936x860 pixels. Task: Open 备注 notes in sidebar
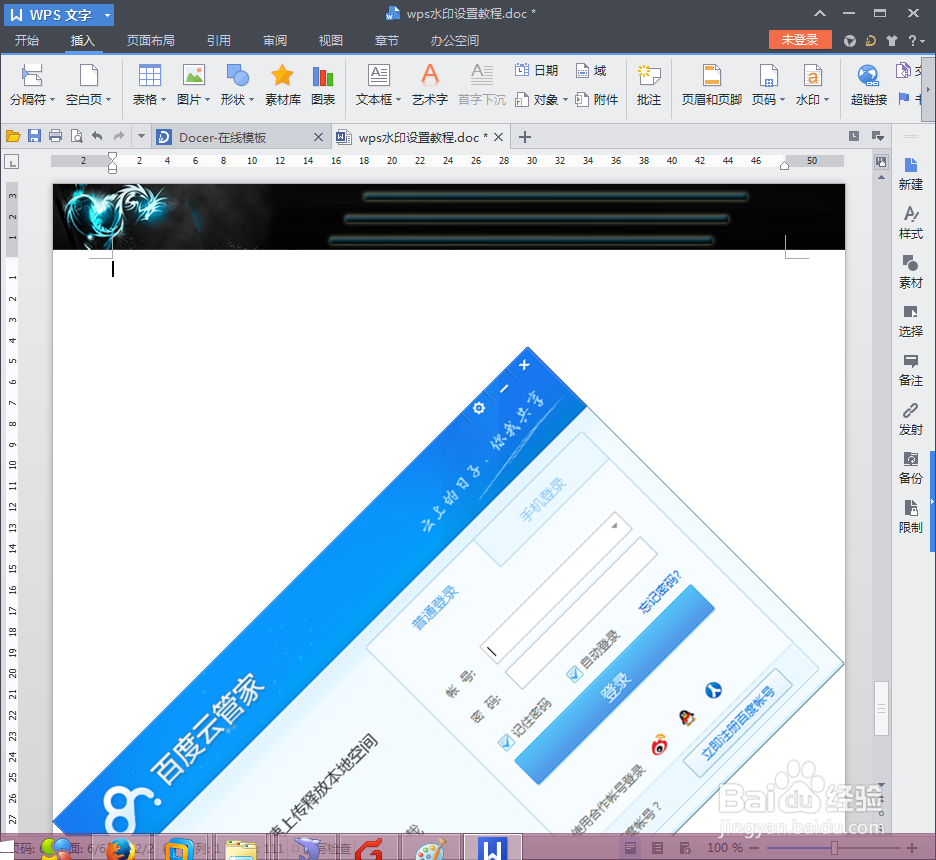(910, 370)
